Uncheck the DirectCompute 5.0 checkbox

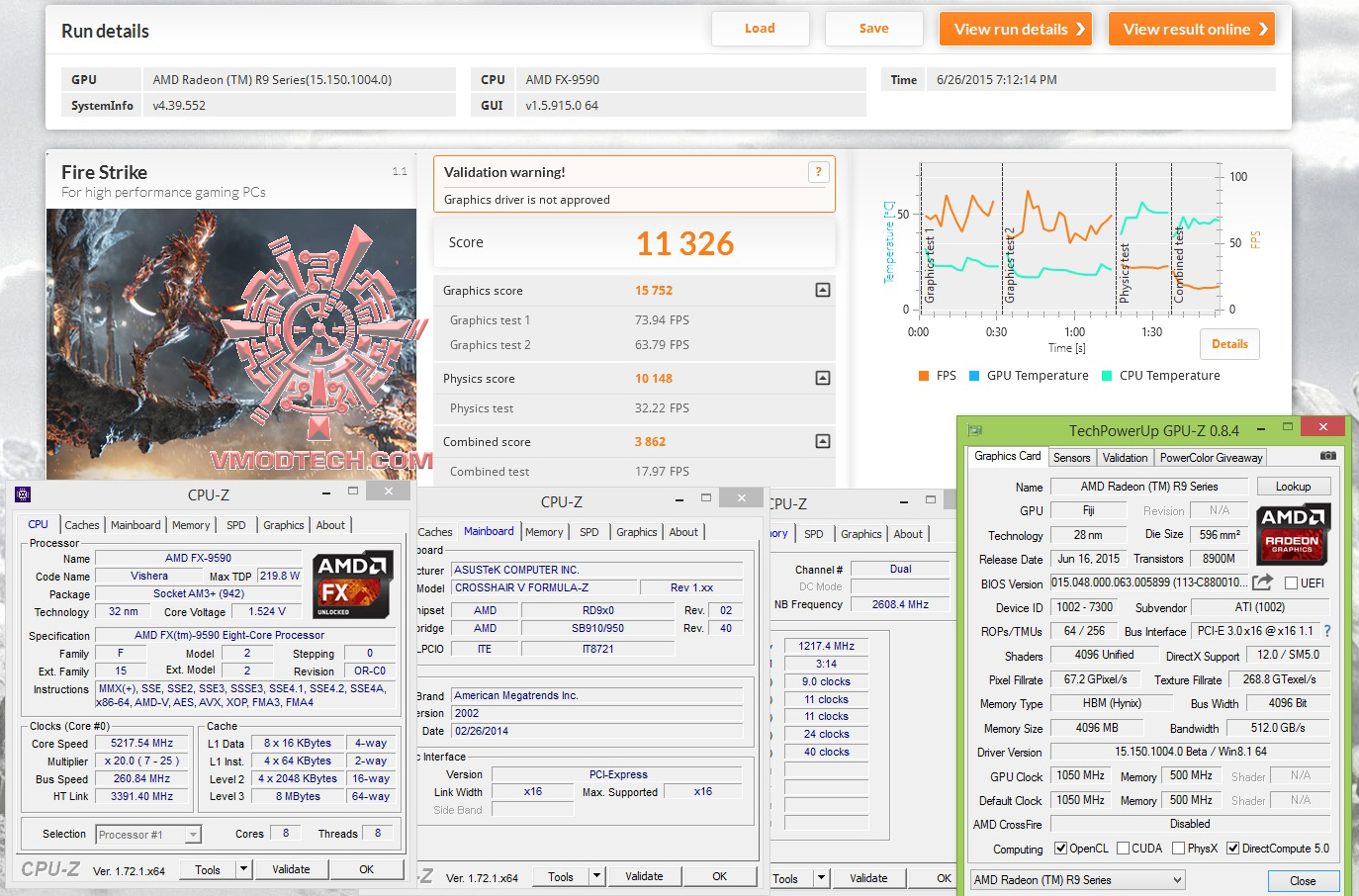pos(1232,849)
